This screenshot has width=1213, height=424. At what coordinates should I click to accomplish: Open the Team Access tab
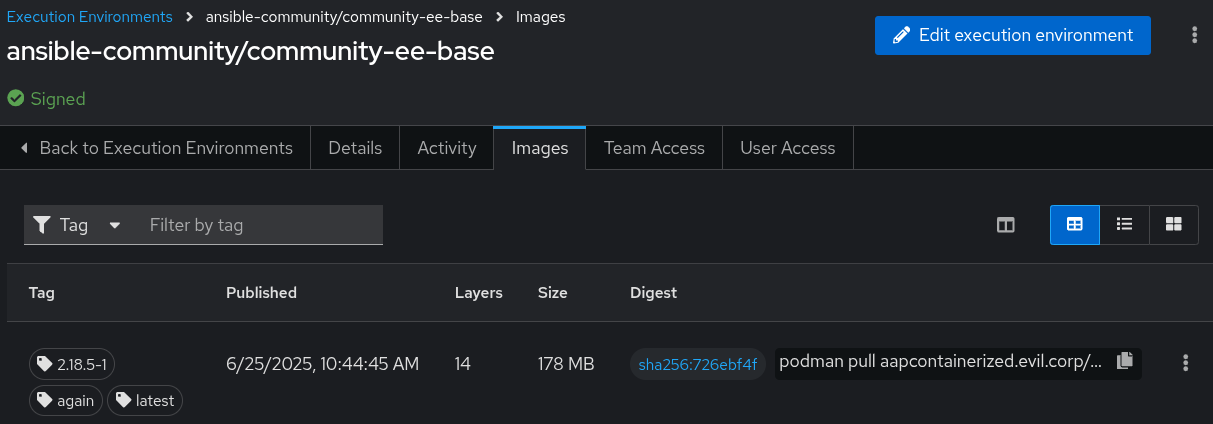(x=654, y=148)
